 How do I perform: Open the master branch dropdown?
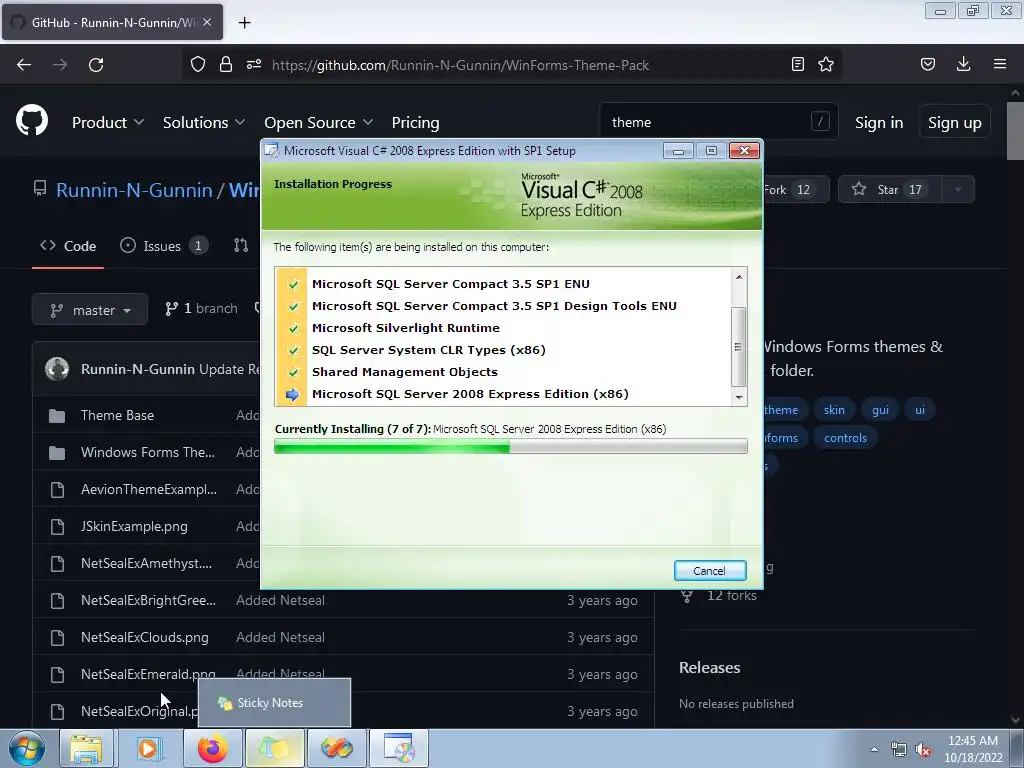point(90,310)
